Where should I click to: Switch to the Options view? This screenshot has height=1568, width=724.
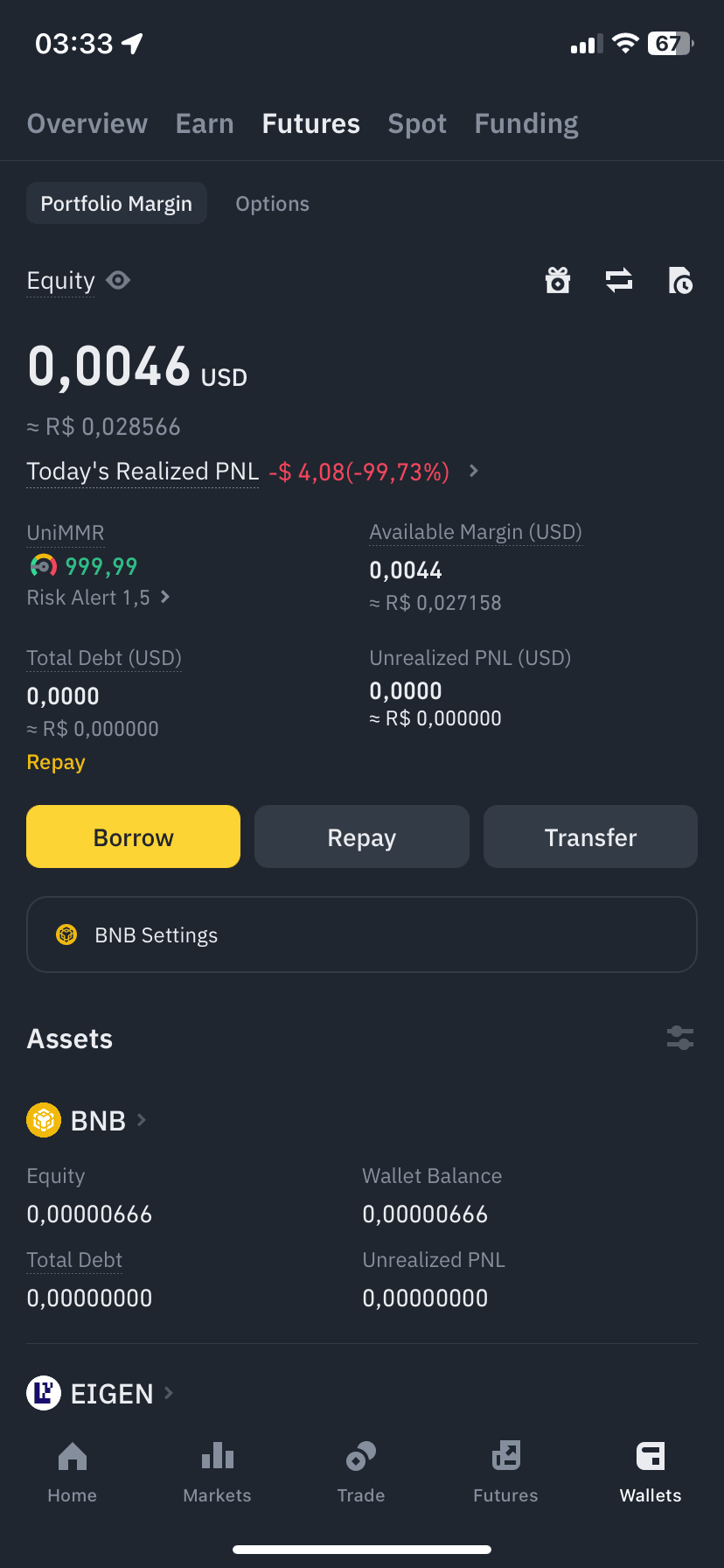pyautogui.click(x=272, y=204)
